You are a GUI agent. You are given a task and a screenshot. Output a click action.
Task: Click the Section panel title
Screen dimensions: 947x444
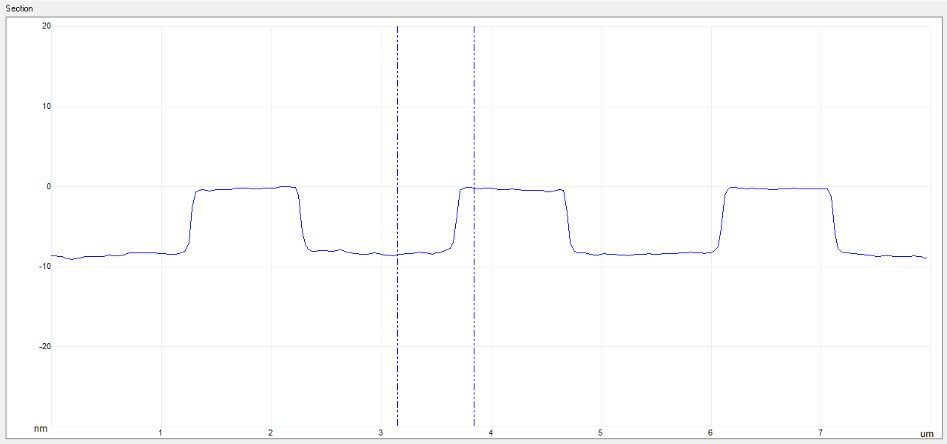[x=21, y=8]
